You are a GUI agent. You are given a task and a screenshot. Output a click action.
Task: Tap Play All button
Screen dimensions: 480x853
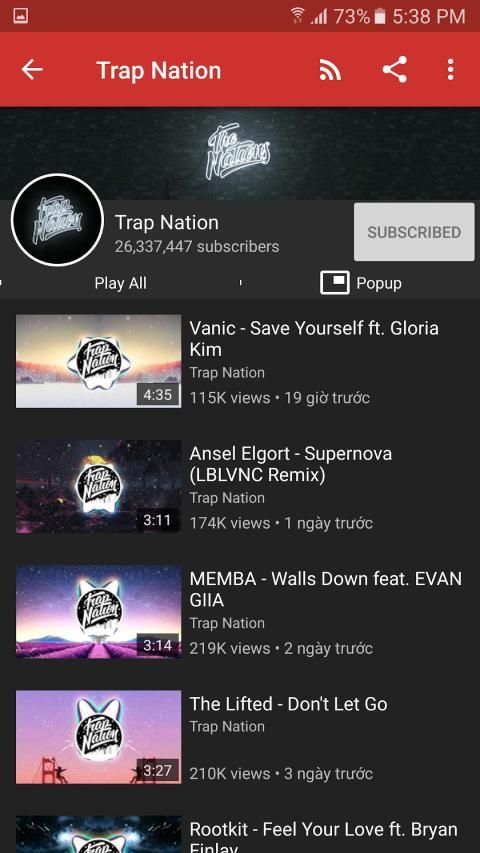120,283
